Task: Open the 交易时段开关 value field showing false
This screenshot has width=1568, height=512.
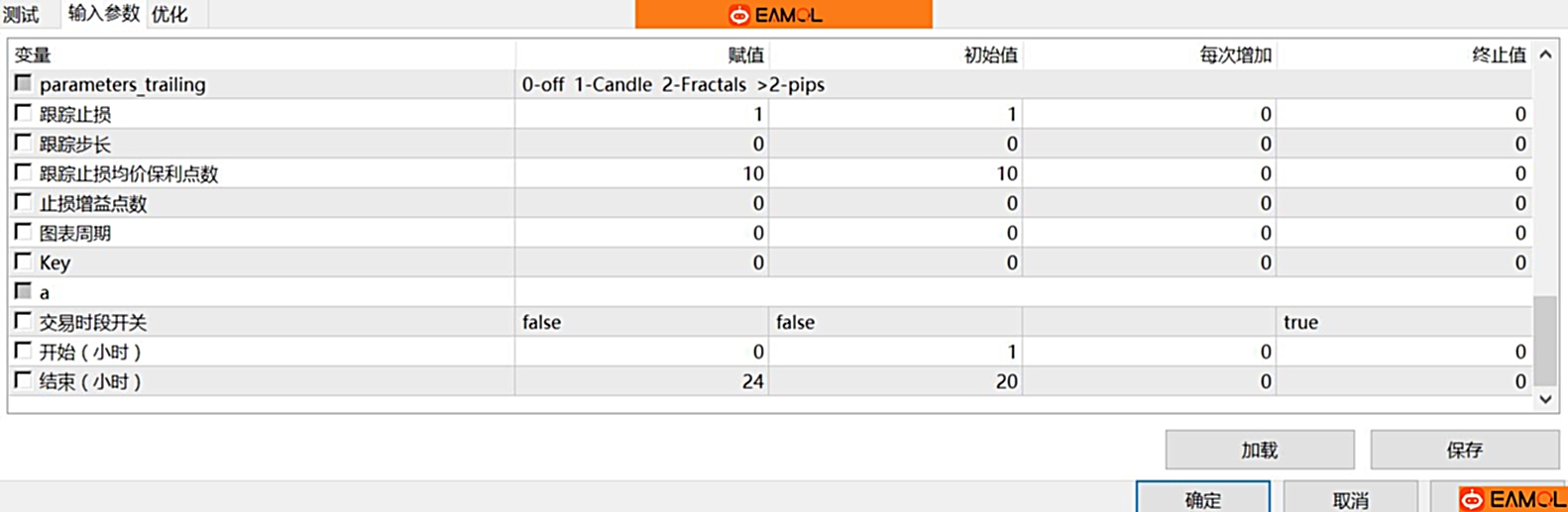Action: 641,323
